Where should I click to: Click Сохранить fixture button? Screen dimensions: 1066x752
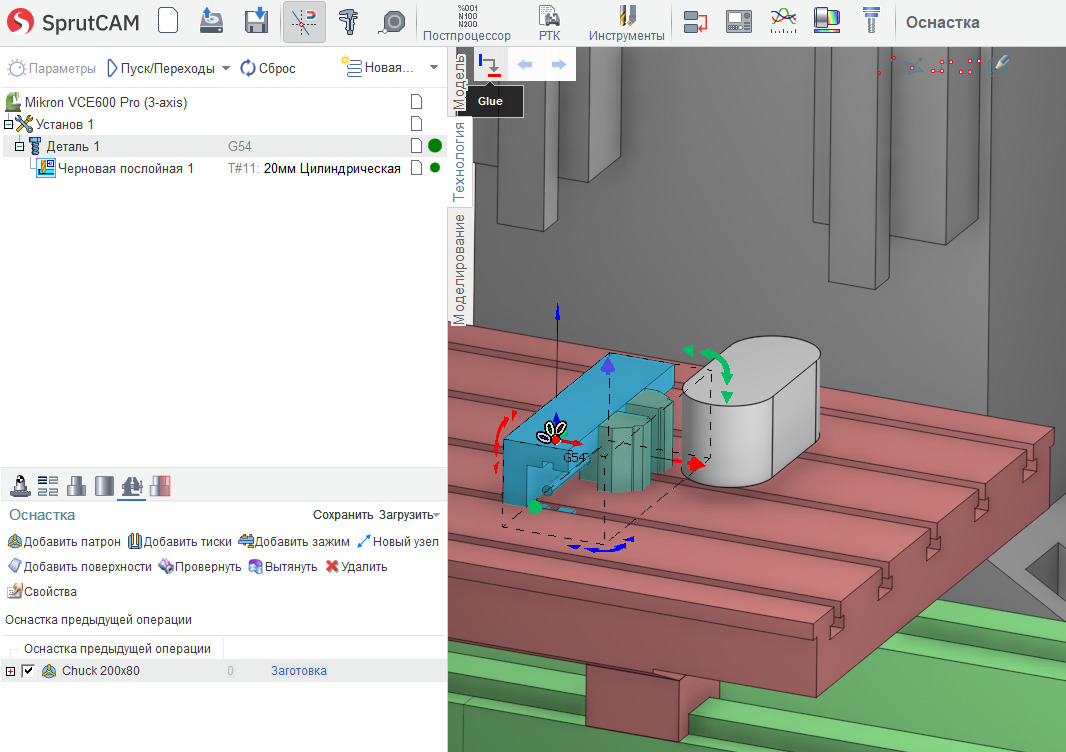tap(343, 515)
